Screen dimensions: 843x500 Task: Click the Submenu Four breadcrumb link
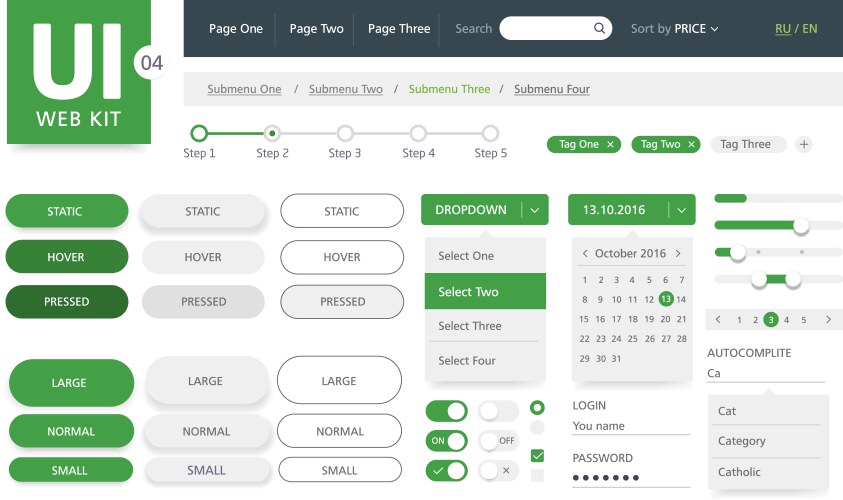[x=552, y=89]
